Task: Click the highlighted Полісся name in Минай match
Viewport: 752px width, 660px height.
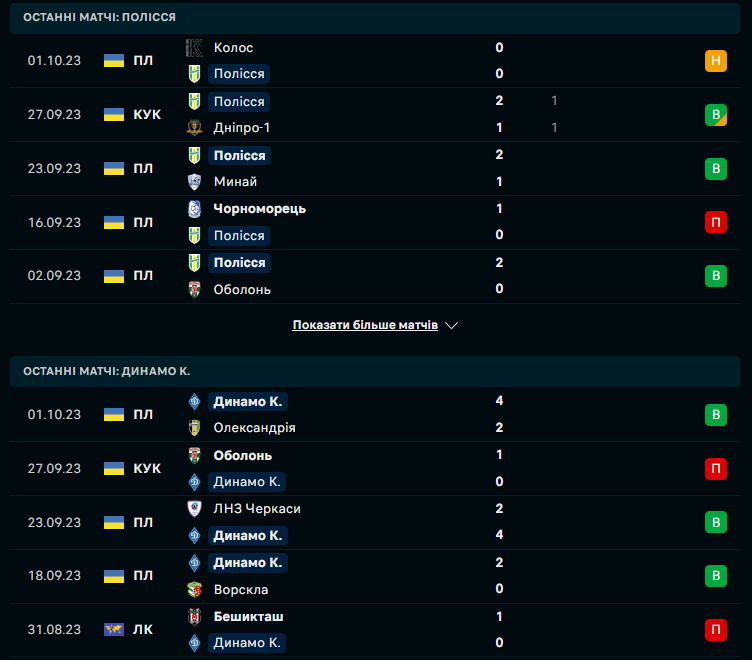Action: (239, 155)
